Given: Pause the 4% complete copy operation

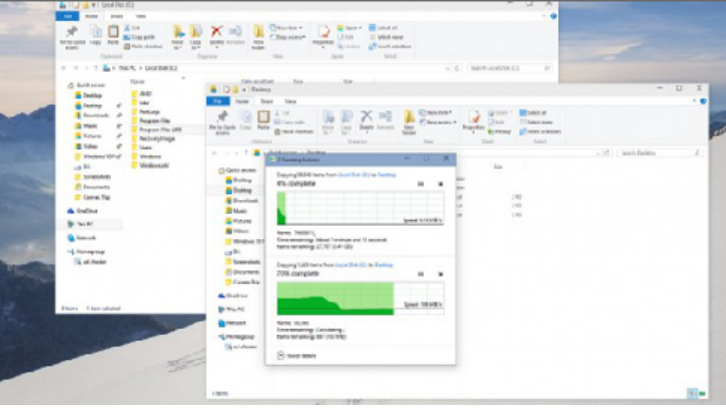Looking at the screenshot, I should (421, 184).
